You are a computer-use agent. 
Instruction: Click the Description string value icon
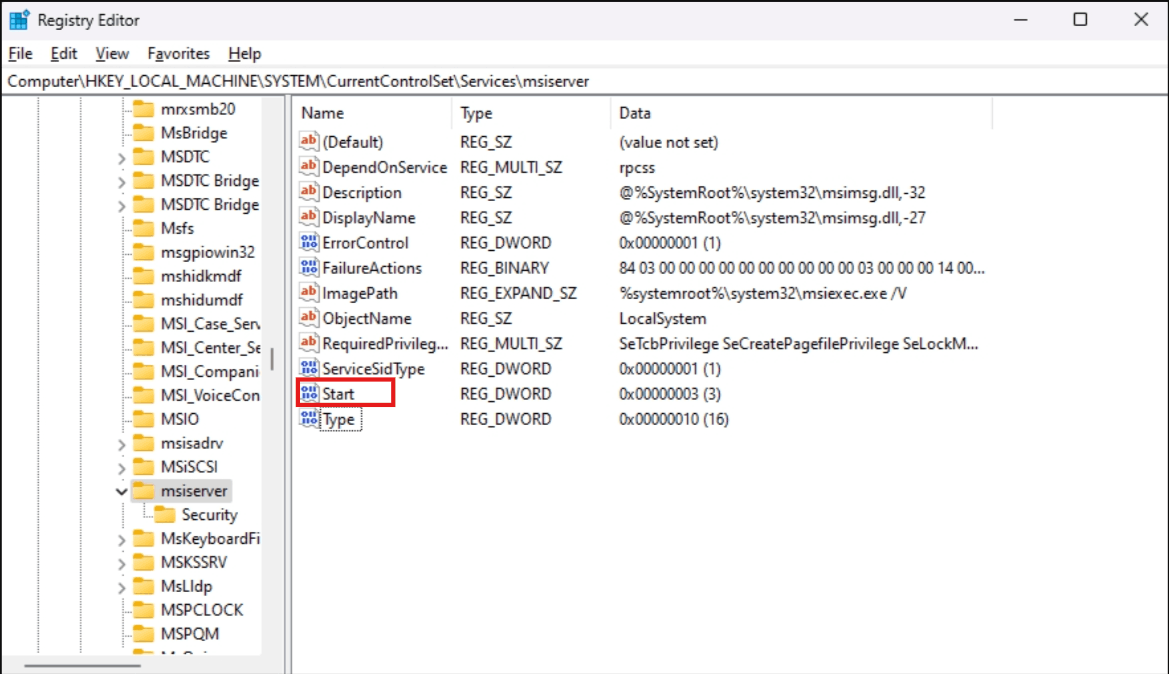309,192
